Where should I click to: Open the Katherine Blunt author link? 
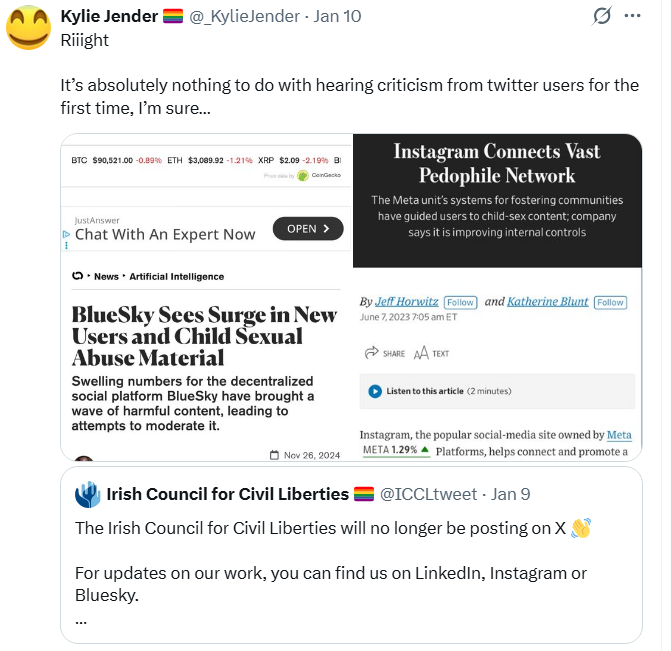click(x=548, y=302)
